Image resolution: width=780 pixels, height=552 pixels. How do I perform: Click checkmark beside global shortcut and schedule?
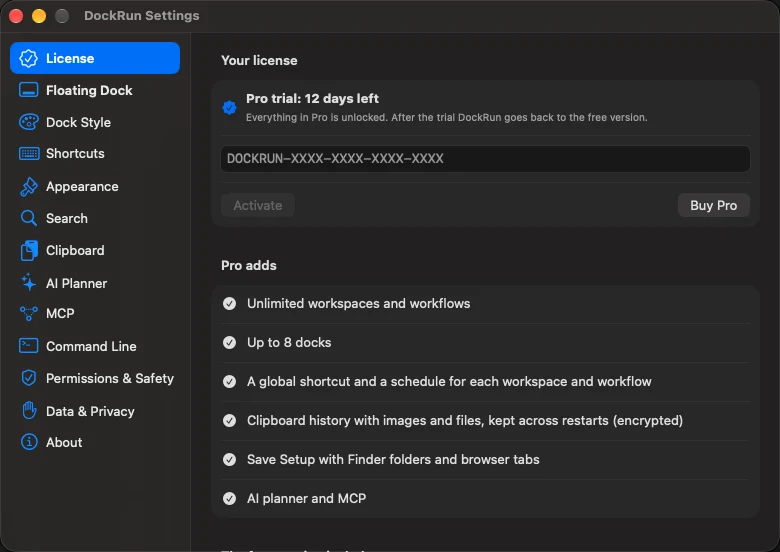[x=229, y=381]
